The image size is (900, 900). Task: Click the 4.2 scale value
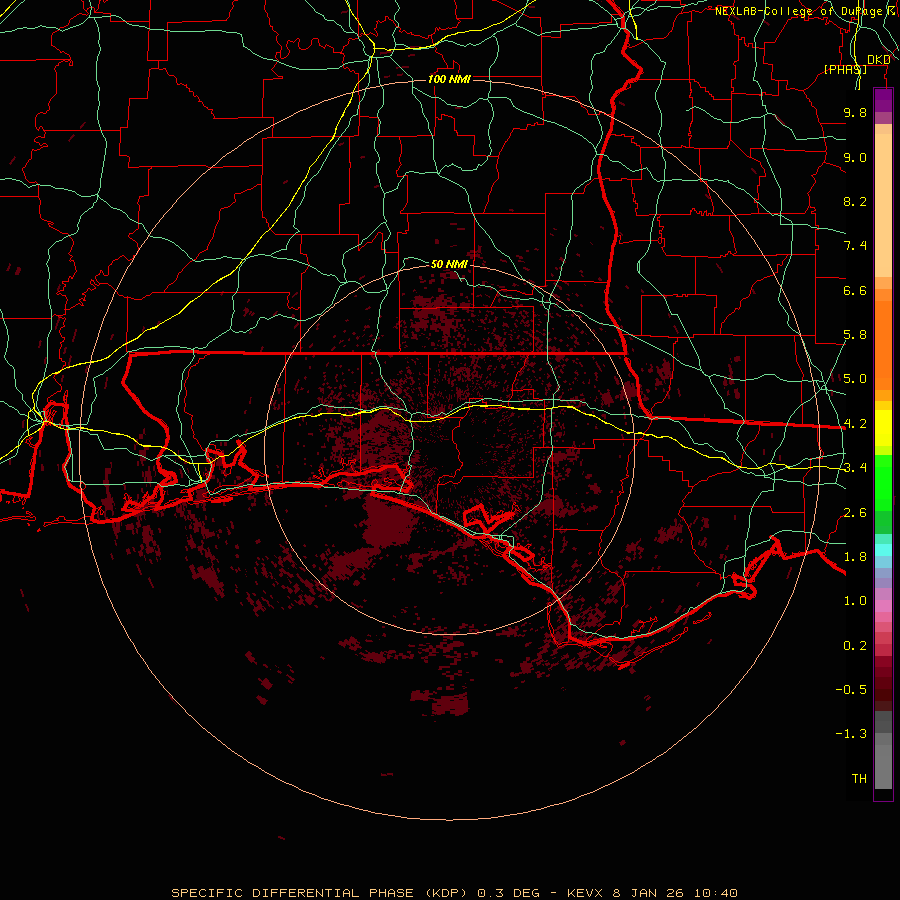pyautogui.click(x=855, y=424)
